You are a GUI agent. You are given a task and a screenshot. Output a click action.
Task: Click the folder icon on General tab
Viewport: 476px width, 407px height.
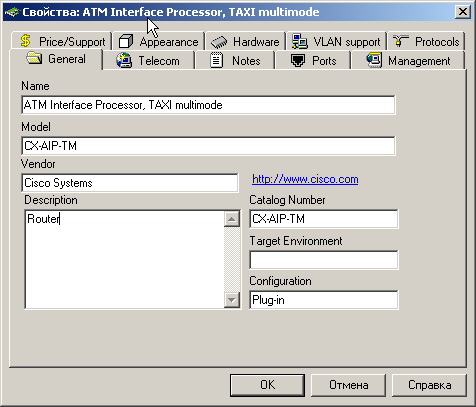coord(34,58)
